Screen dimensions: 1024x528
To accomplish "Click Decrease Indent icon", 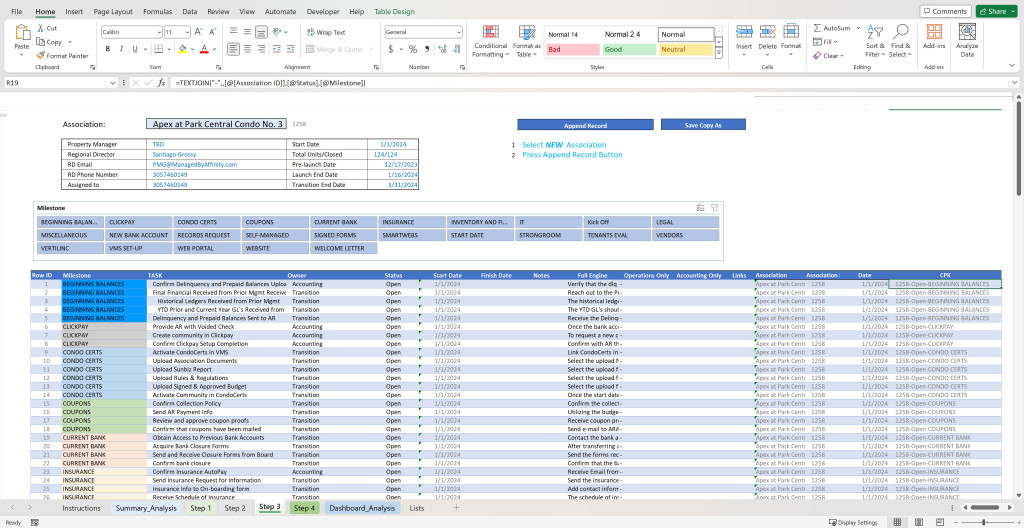I will coord(279,49).
